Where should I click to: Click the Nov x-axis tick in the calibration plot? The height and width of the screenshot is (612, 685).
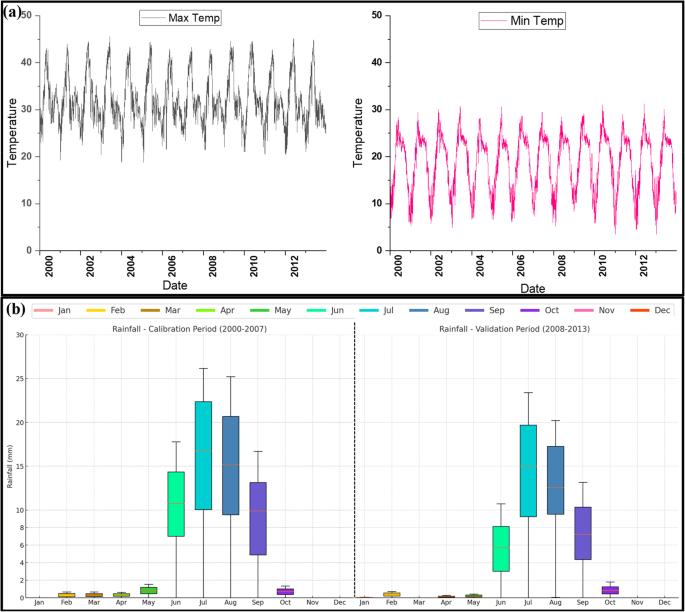(312, 602)
